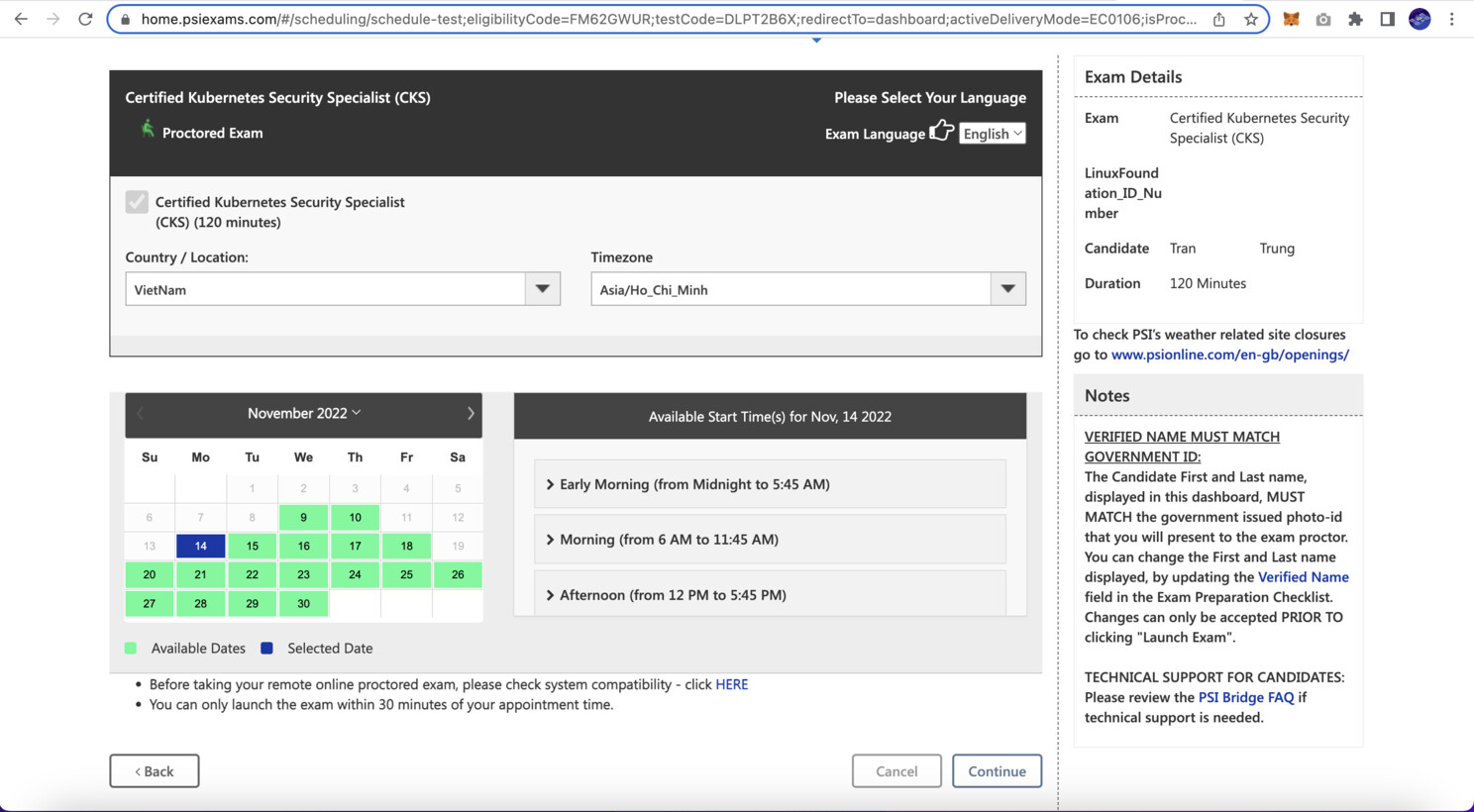1474x812 pixels.
Task: Click the share page icon in address bar
Action: pos(1219,19)
